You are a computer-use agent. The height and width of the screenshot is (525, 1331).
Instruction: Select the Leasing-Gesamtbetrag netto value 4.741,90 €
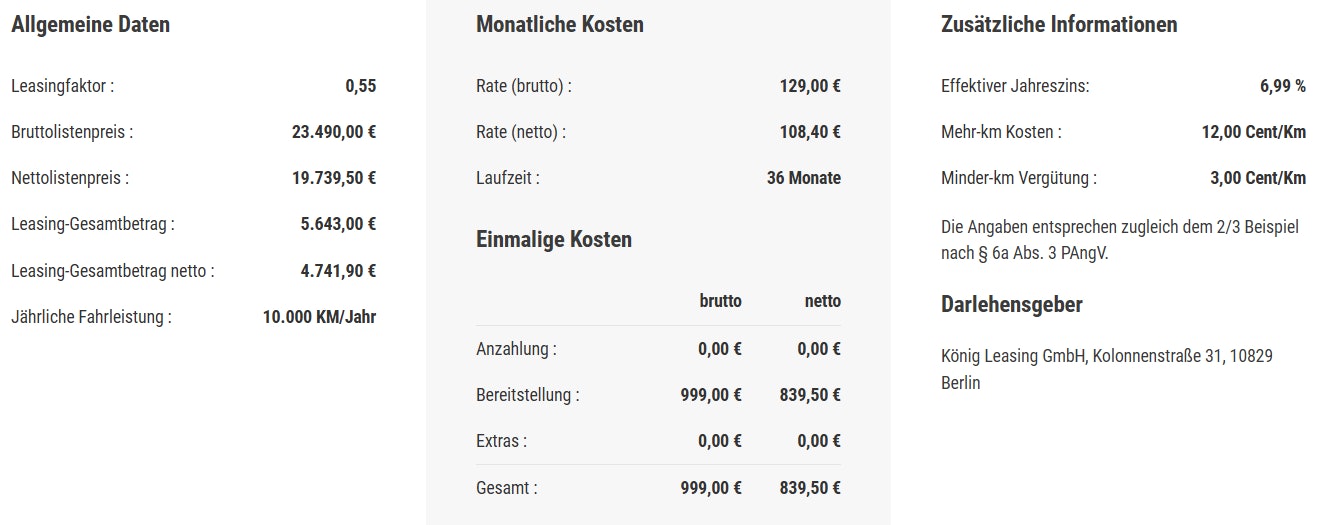338,271
